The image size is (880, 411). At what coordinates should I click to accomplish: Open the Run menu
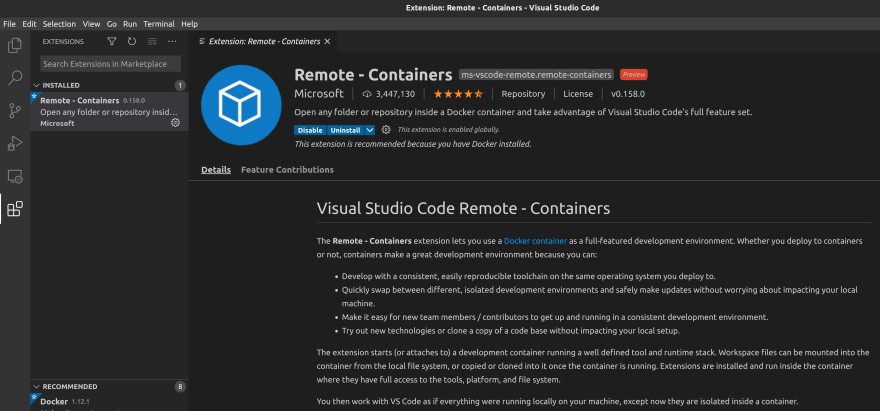pyautogui.click(x=130, y=24)
